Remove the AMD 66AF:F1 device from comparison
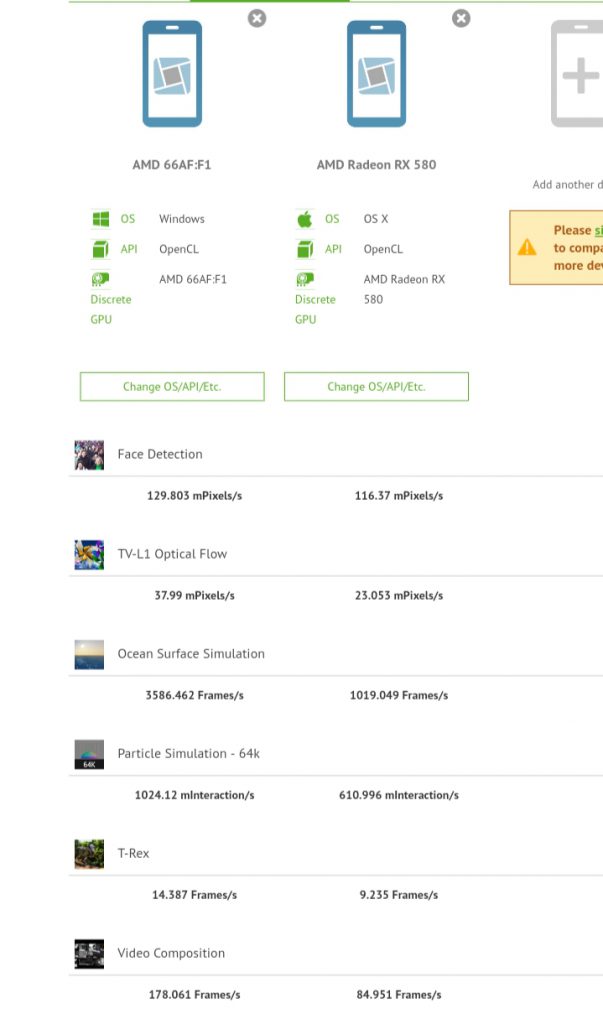Image resolution: width=603 pixels, height=1024 pixels. pyautogui.click(x=257, y=18)
